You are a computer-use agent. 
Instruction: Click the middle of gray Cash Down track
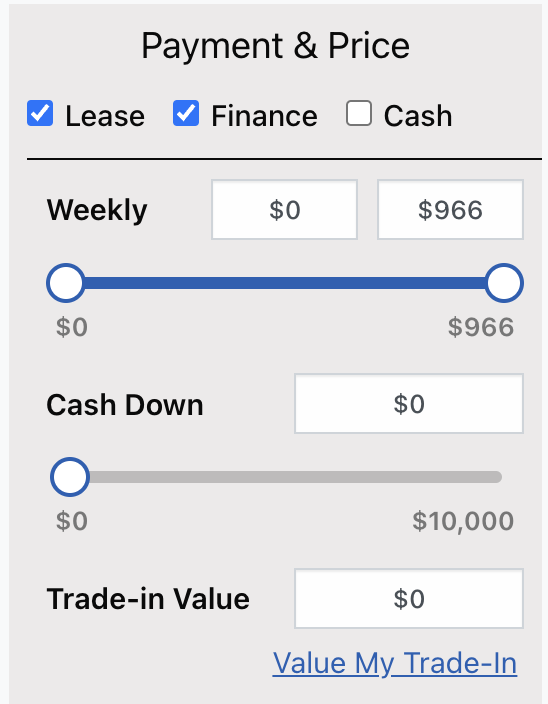pos(296,477)
